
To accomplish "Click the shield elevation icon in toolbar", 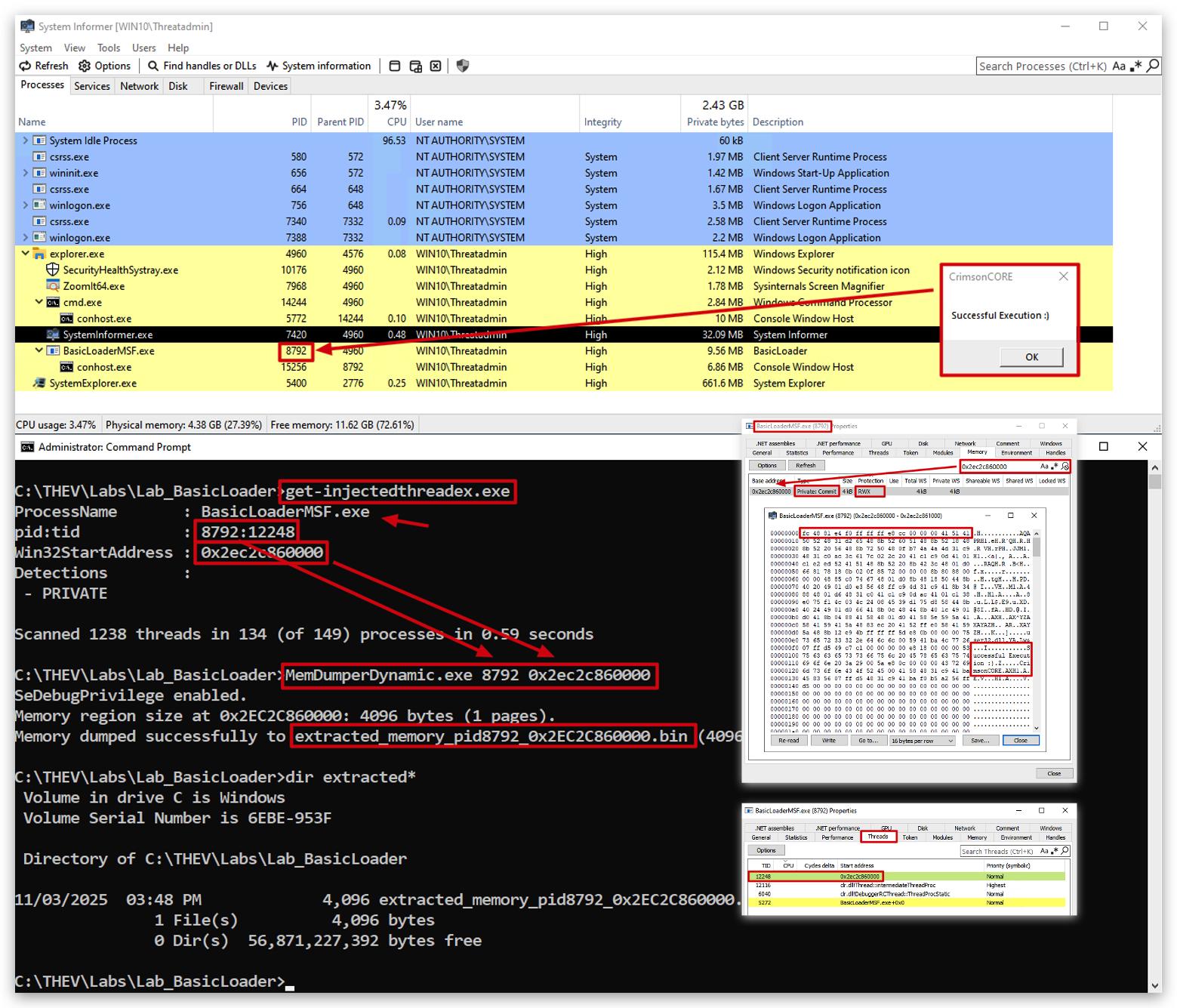I will coord(463,66).
